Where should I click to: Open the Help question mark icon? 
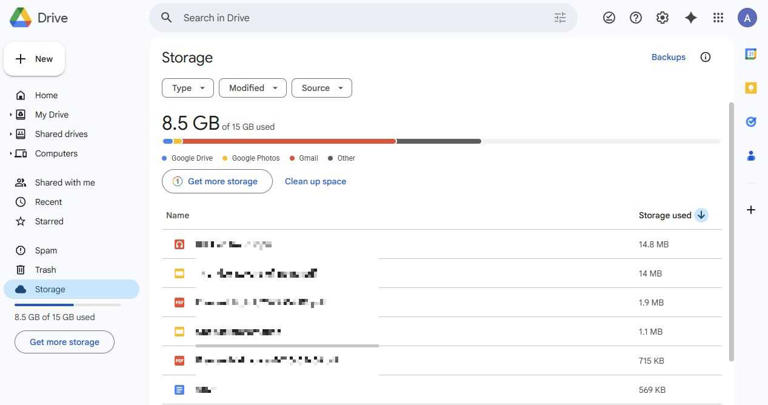pyautogui.click(x=636, y=18)
